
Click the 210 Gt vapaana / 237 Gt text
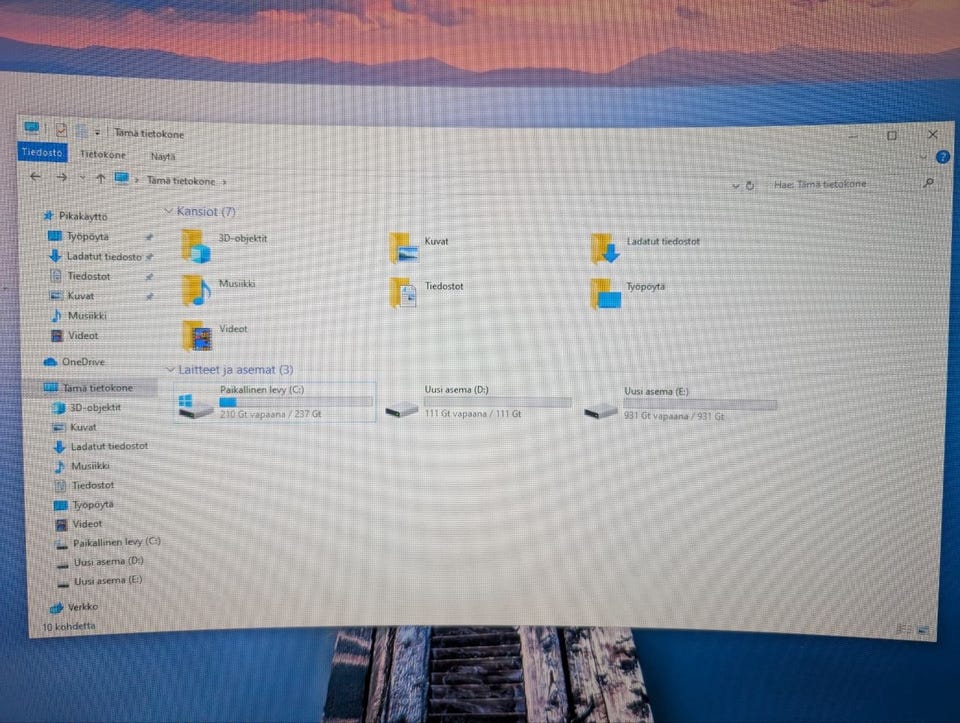tap(271, 414)
